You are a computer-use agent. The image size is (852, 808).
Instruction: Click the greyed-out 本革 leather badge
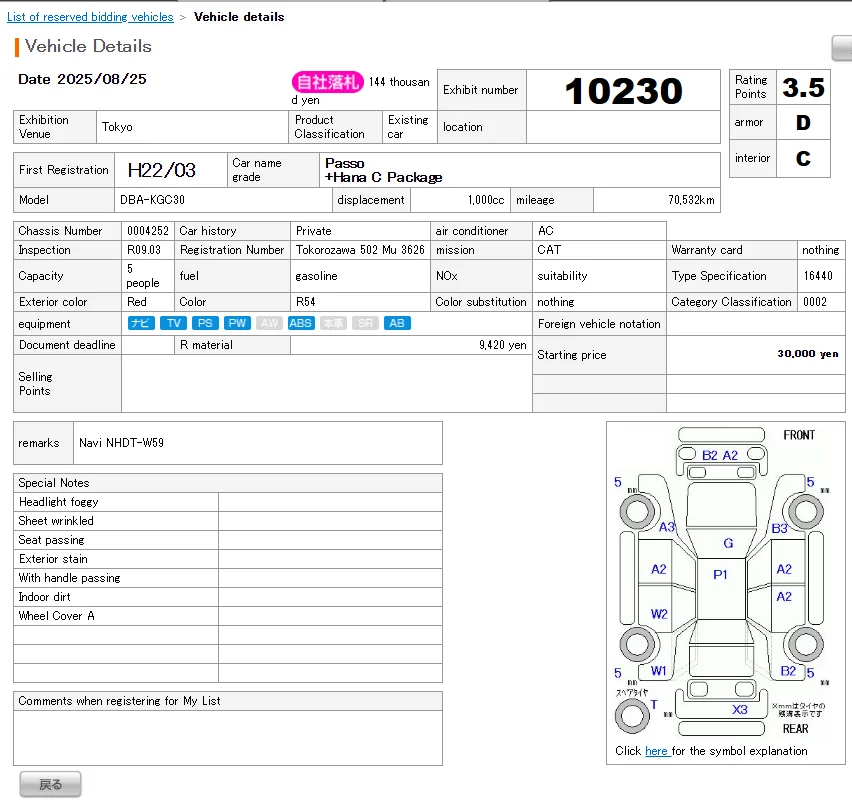point(333,323)
